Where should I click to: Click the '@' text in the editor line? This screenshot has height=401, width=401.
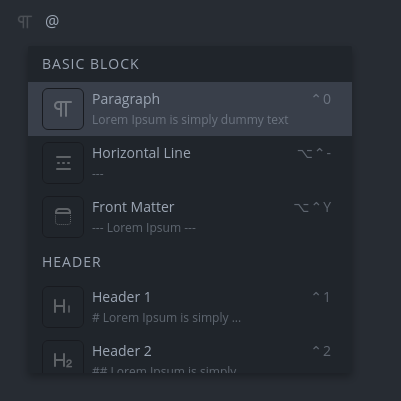52,22
